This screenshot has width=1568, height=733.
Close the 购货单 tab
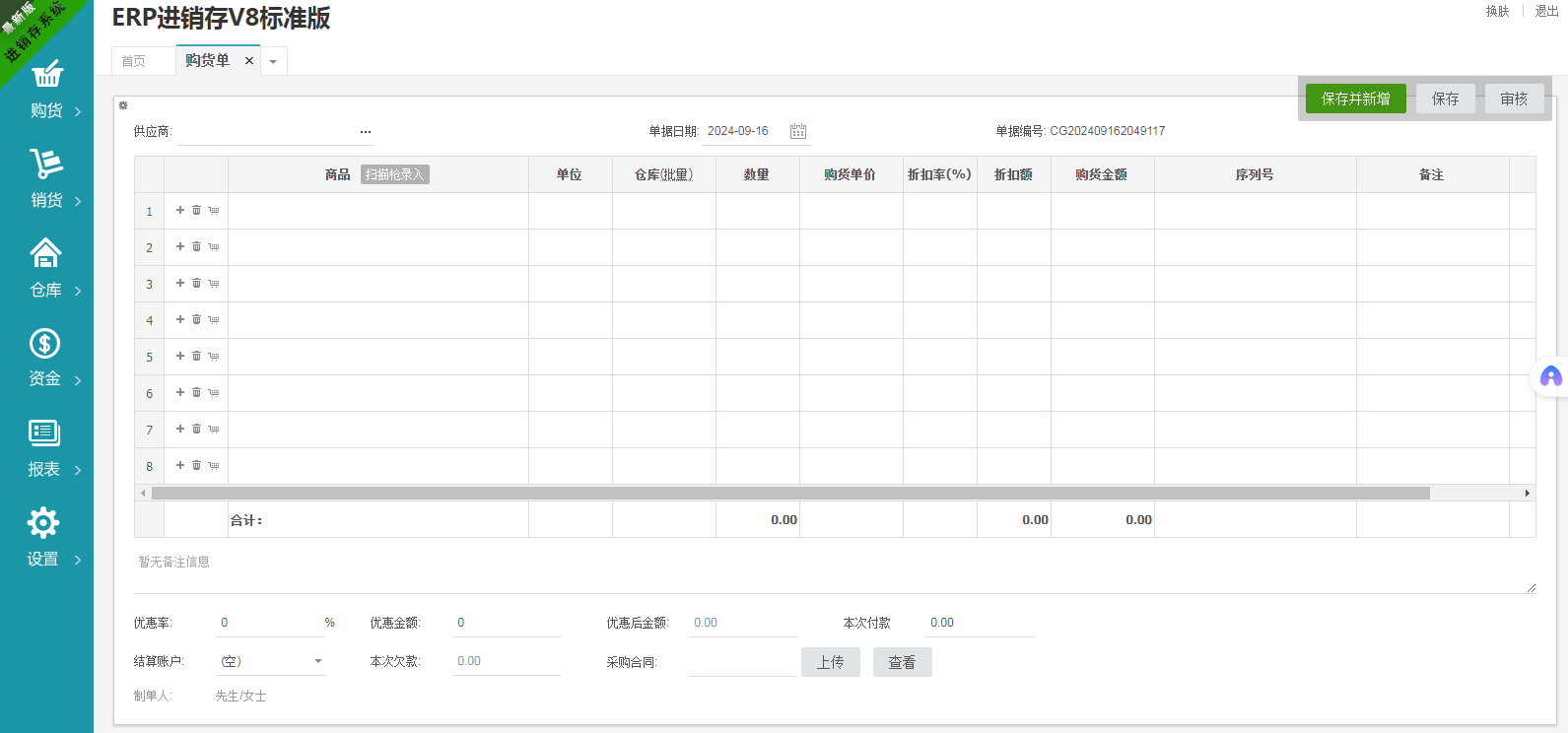coord(249,61)
